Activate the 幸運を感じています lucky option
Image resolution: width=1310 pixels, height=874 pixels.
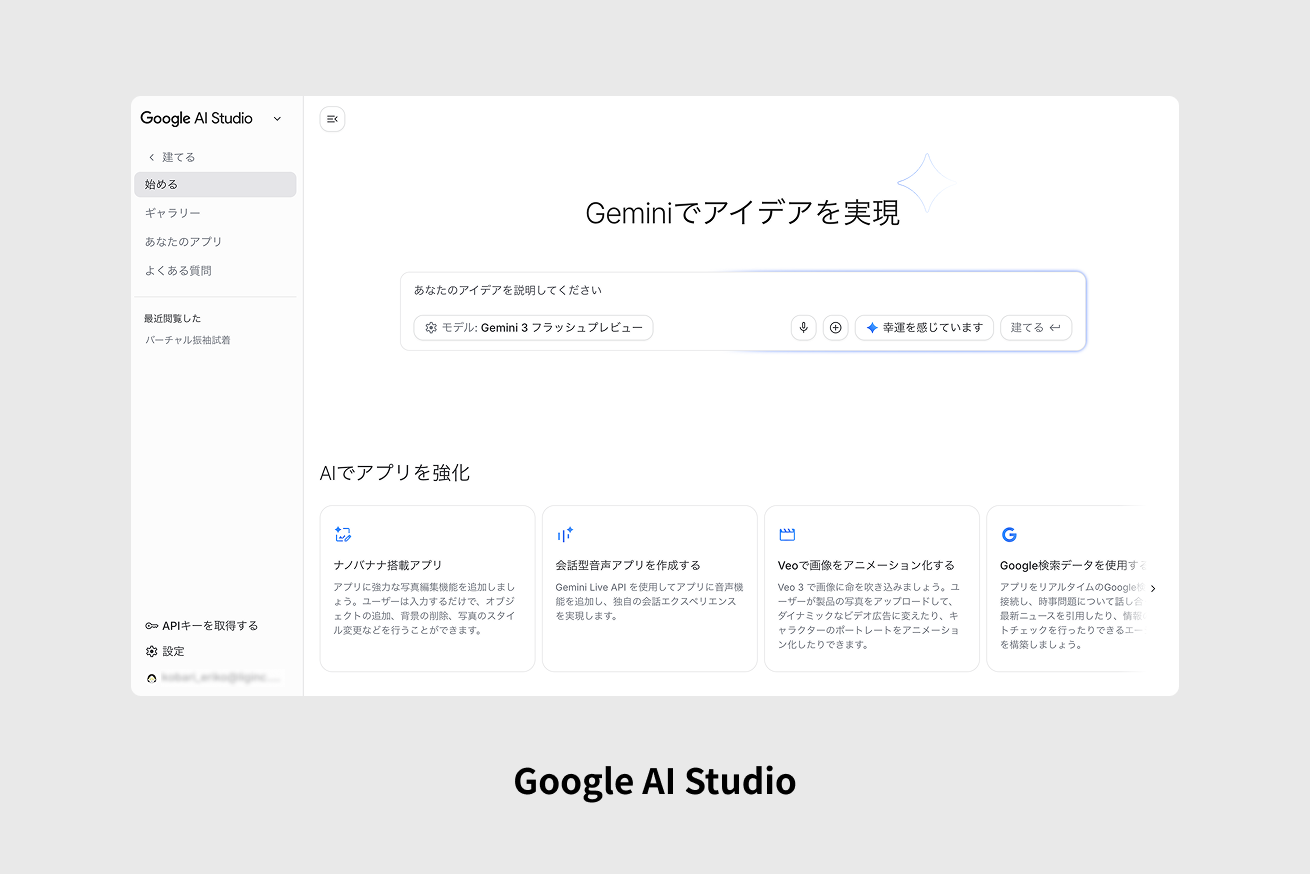tap(923, 327)
